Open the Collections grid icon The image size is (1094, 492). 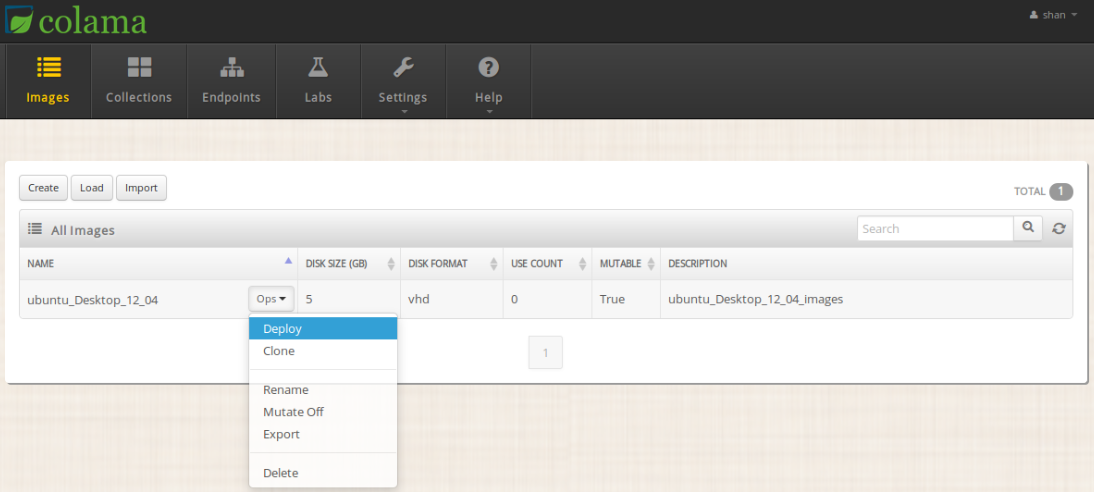click(x=139, y=67)
